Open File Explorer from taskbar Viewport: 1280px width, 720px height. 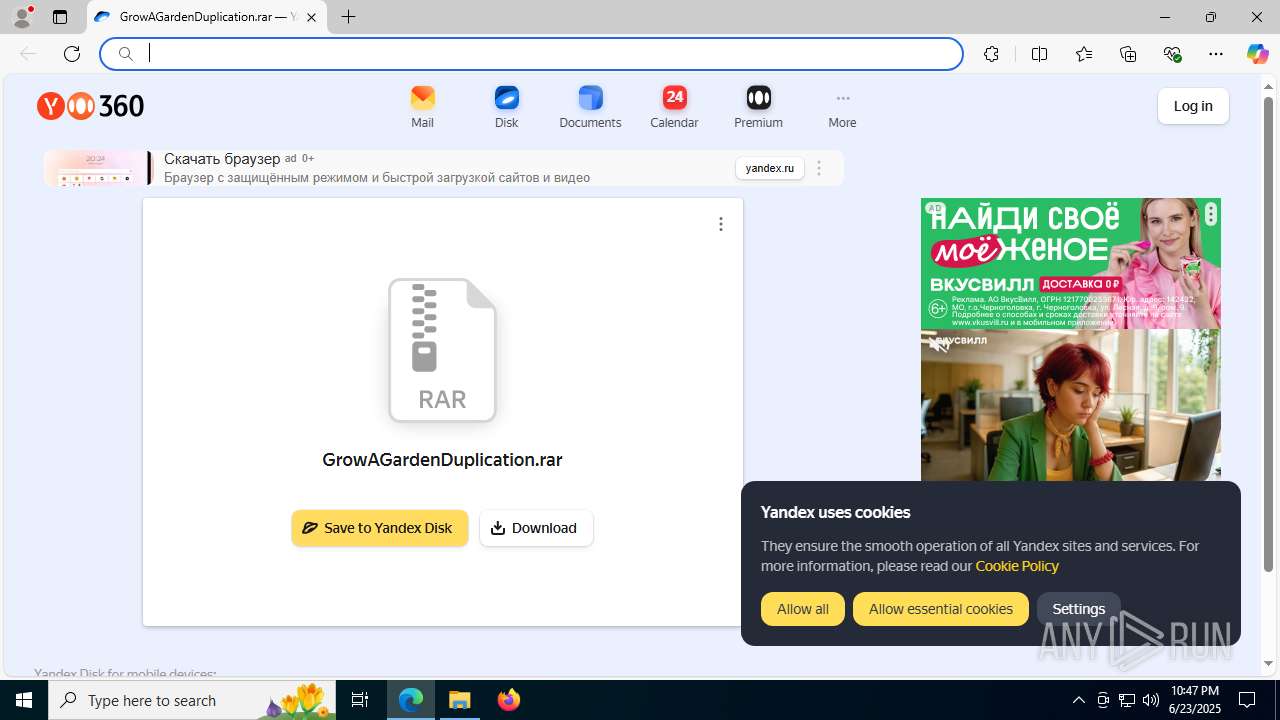[460, 700]
